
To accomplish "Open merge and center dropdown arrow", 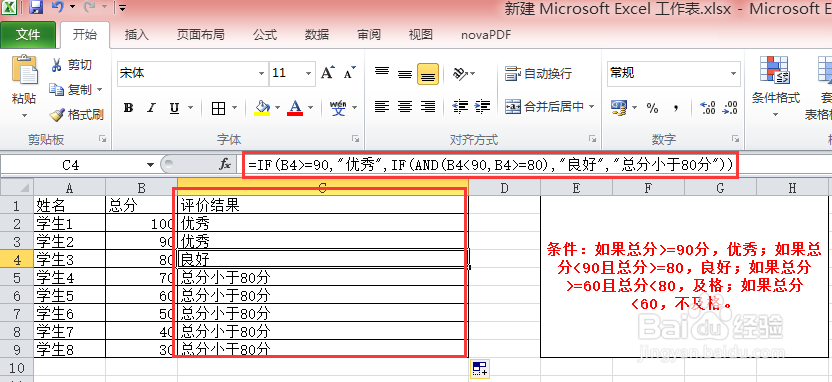I will coord(591,107).
